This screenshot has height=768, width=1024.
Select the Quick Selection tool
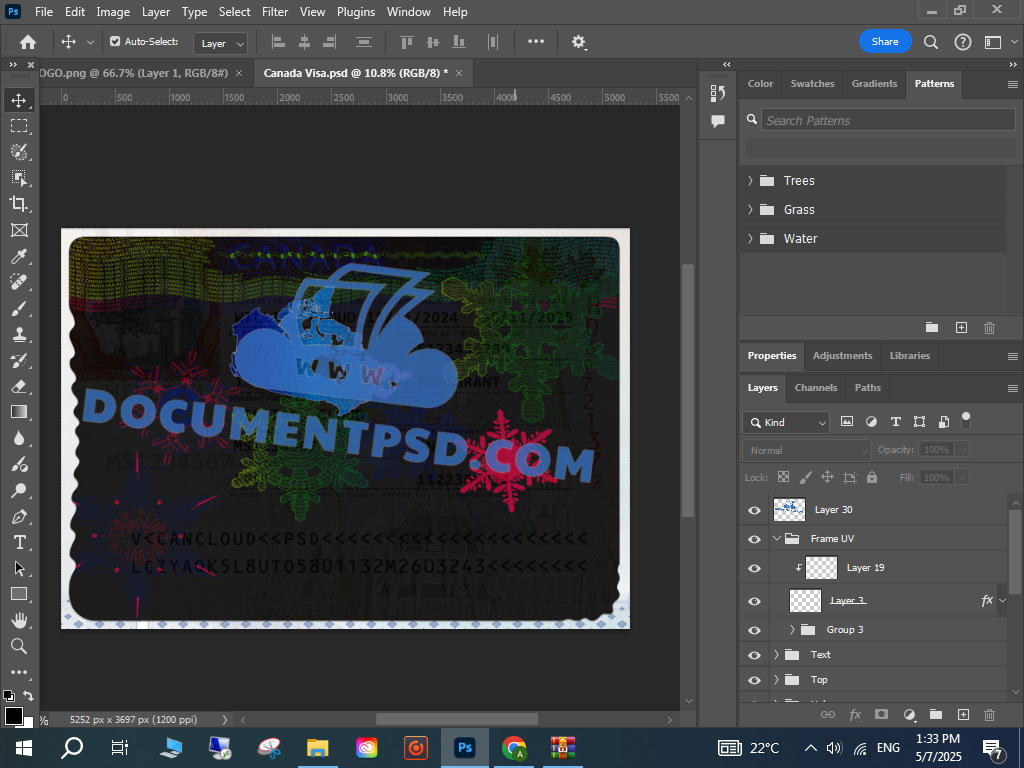[x=19, y=152]
